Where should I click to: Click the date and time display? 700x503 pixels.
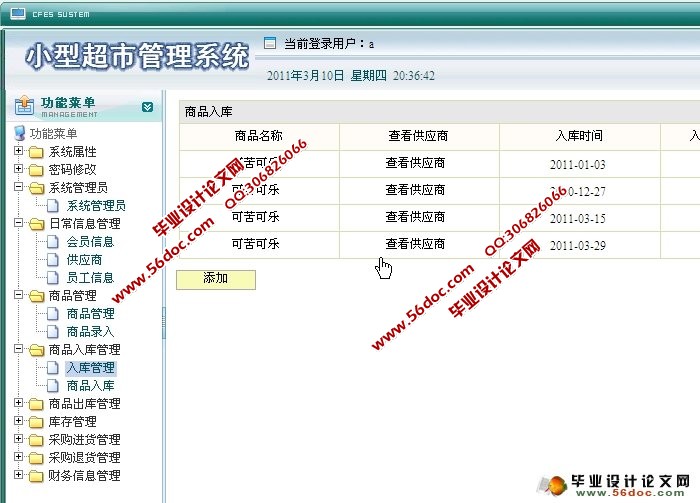coord(350,75)
